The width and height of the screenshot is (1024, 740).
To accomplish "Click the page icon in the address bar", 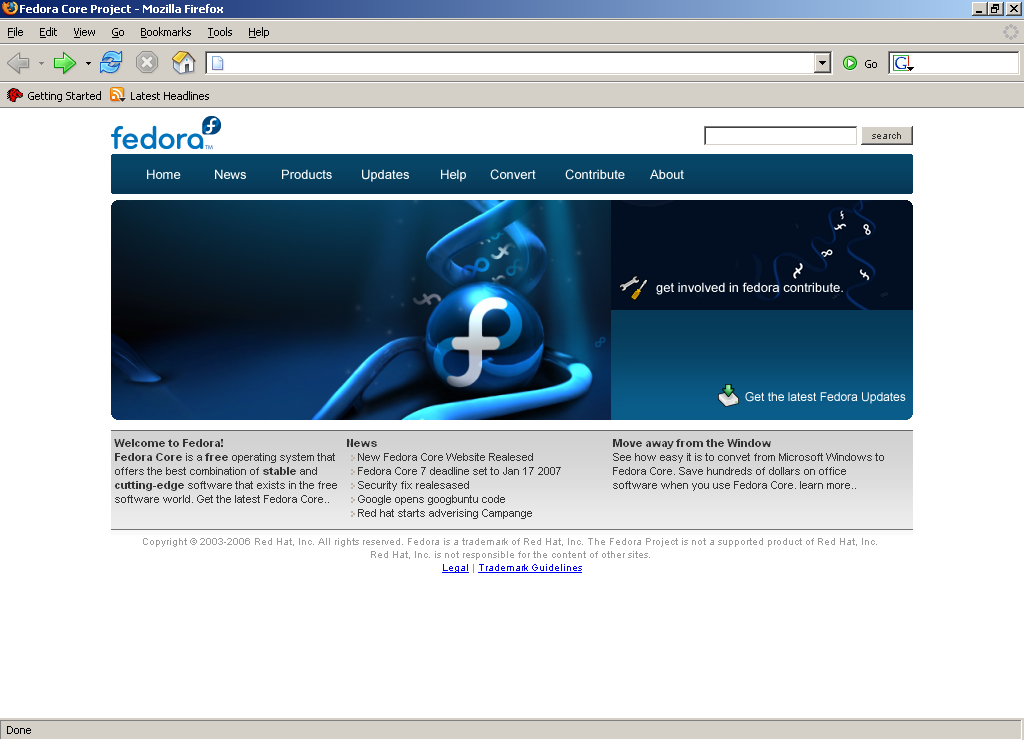I will 218,63.
